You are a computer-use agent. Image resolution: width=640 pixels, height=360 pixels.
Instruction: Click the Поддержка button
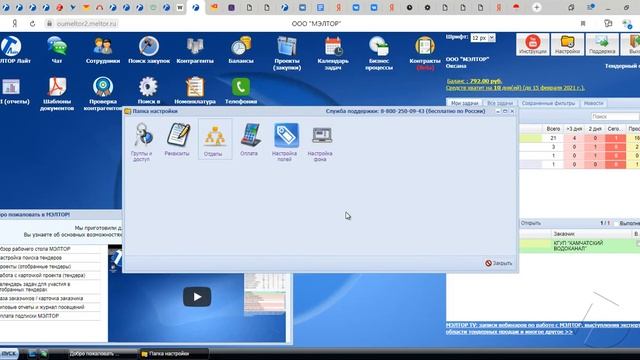[x=602, y=44]
